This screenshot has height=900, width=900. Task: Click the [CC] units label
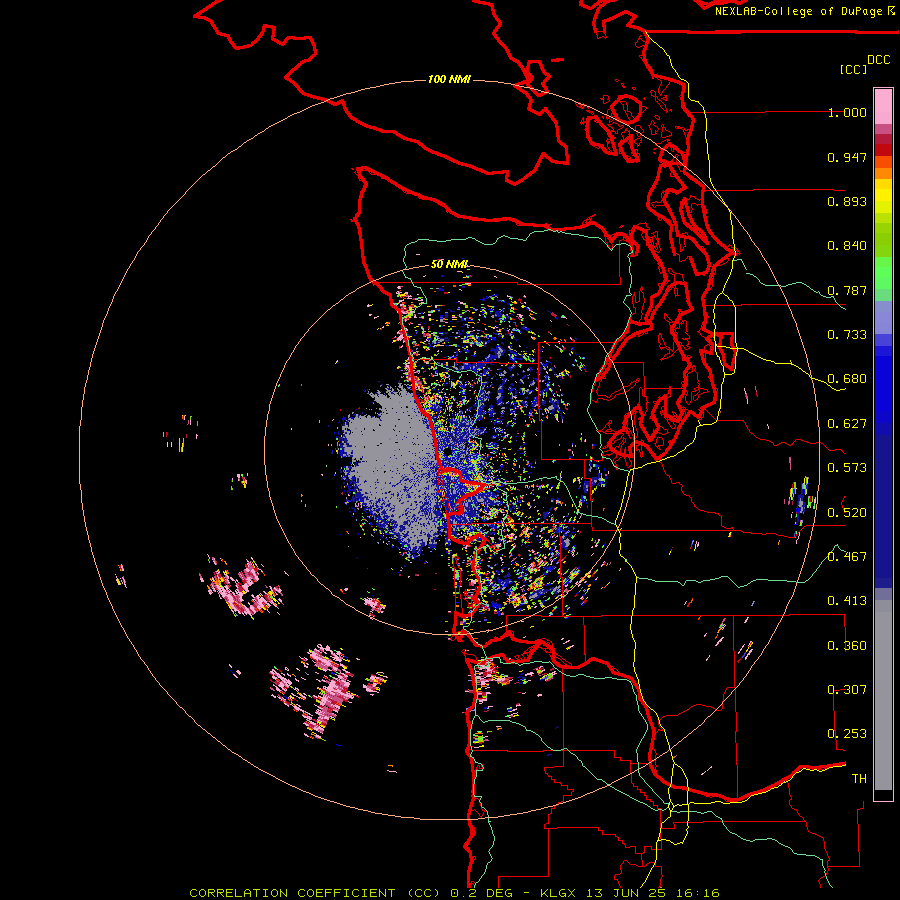click(x=853, y=69)
